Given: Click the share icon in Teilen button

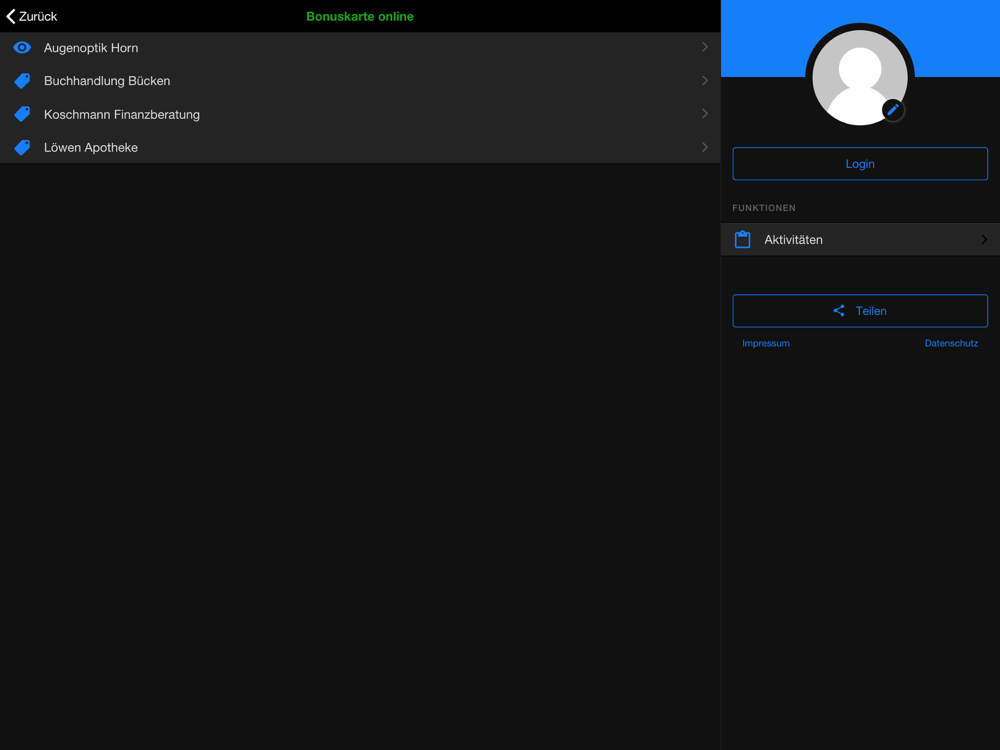Looking at the screenshot, I should click(839, 311).
